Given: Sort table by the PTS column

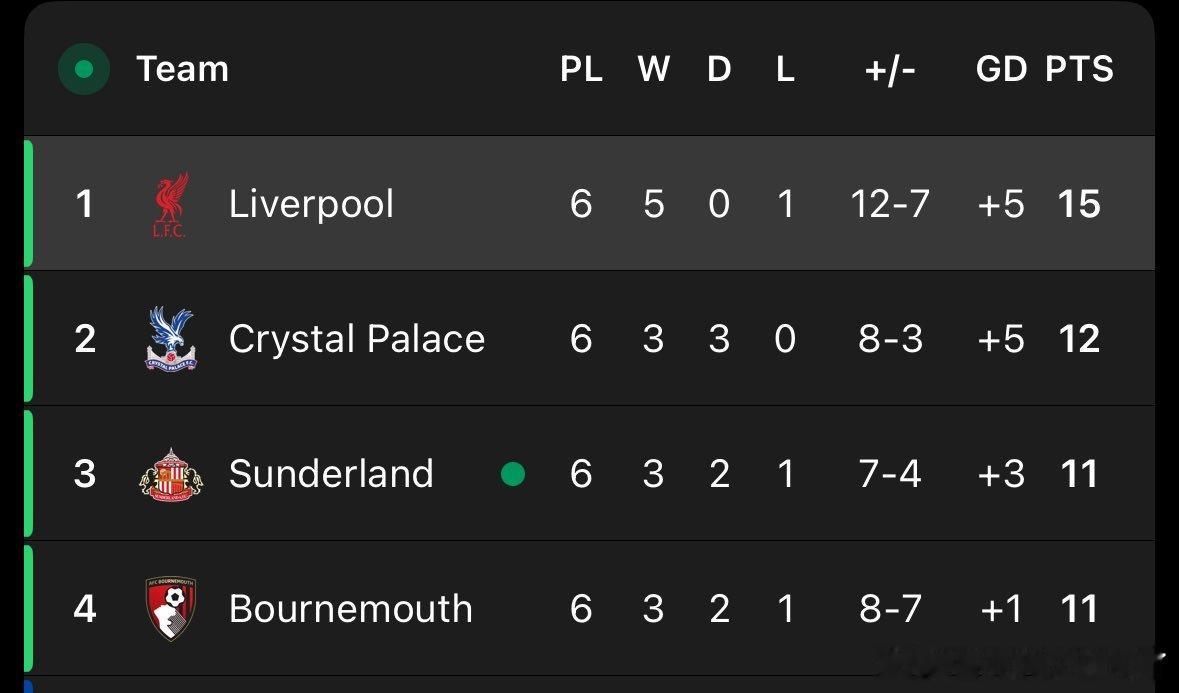Looking at the screenshot, I should tap(1079, 69).
